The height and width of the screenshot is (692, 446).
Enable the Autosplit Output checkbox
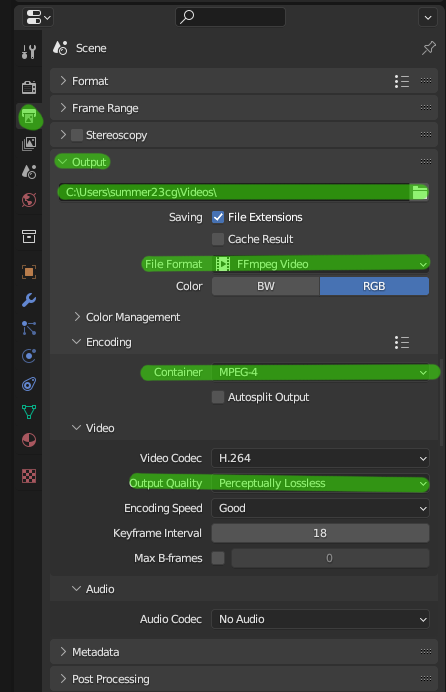218,397
